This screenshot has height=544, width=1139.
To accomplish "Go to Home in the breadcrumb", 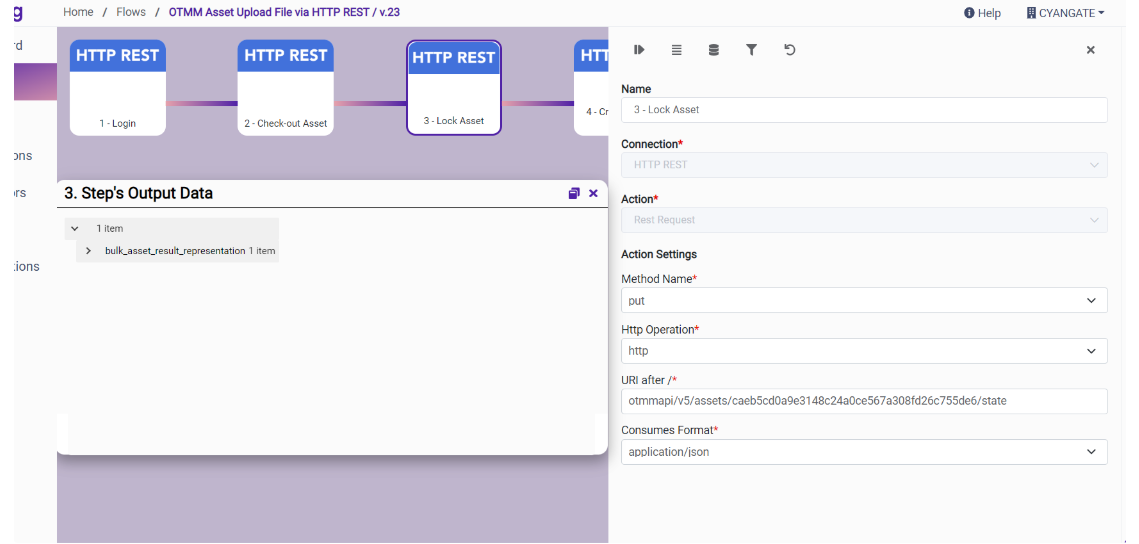I will 78,12.
